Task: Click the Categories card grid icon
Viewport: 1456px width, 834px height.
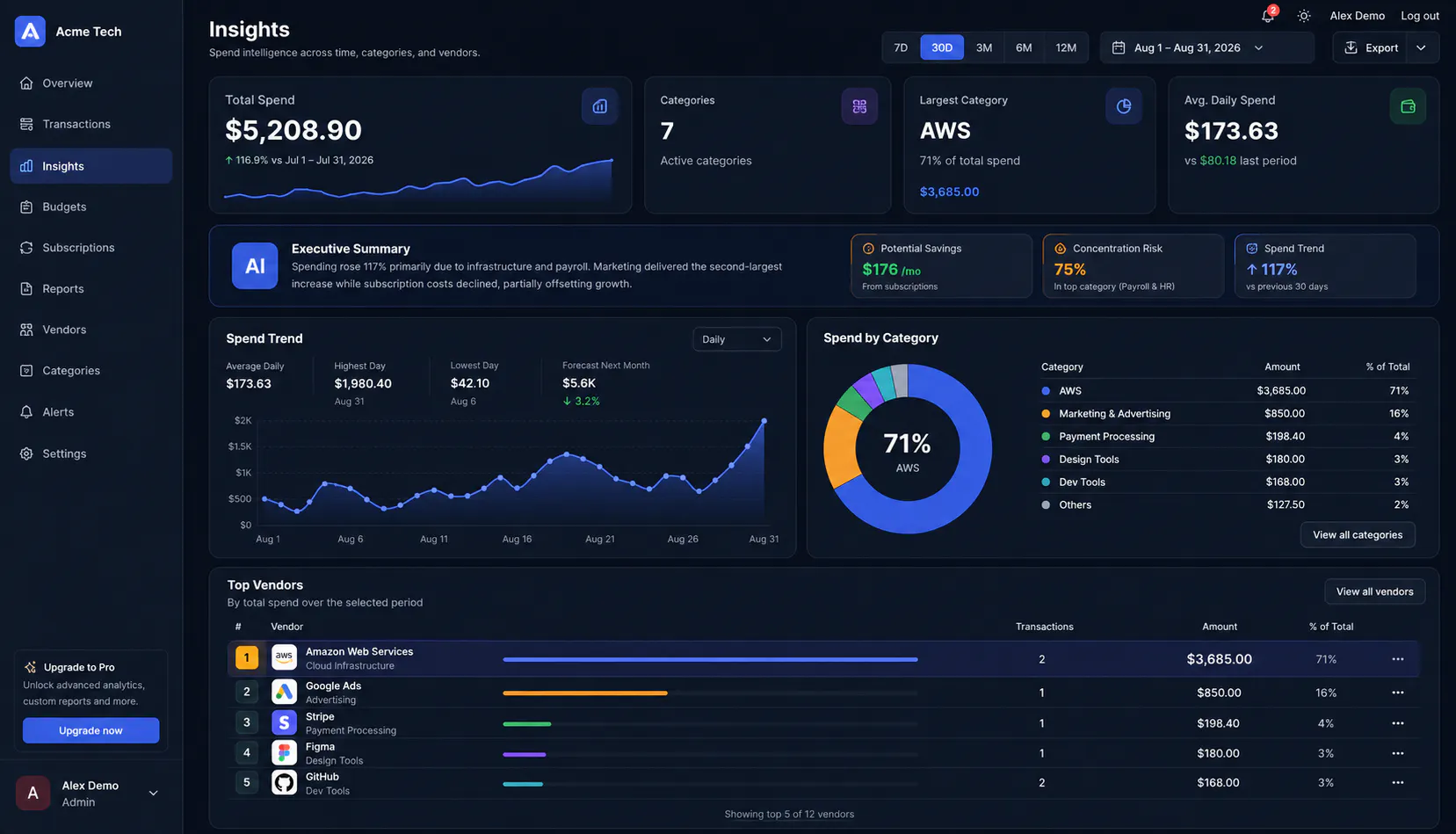Action: (859, 106)
